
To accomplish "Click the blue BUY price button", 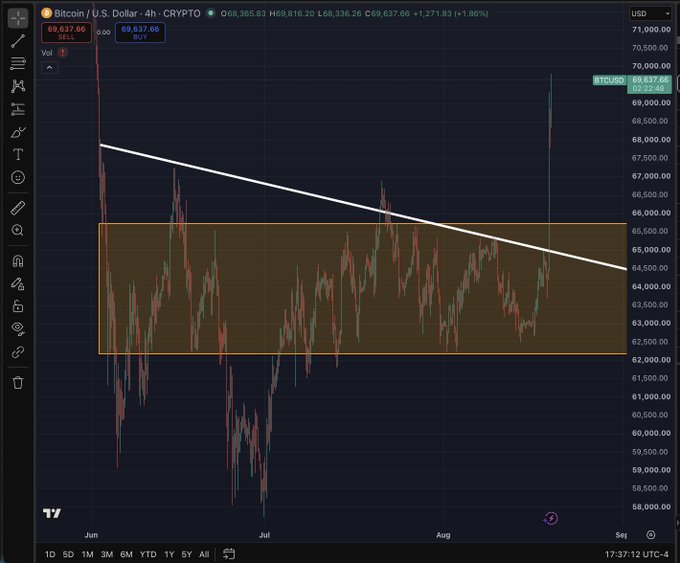I will point(140,33).
